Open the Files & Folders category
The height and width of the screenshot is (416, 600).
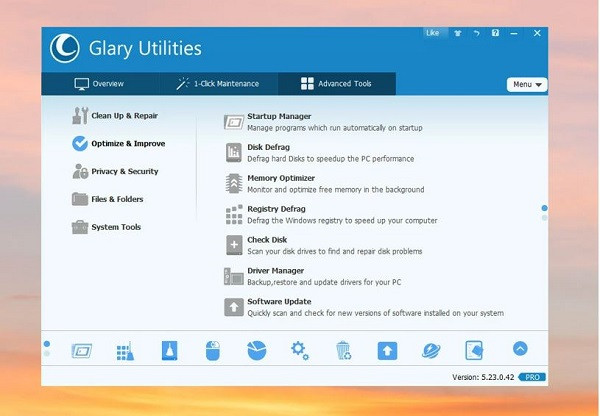click(108, 199)
